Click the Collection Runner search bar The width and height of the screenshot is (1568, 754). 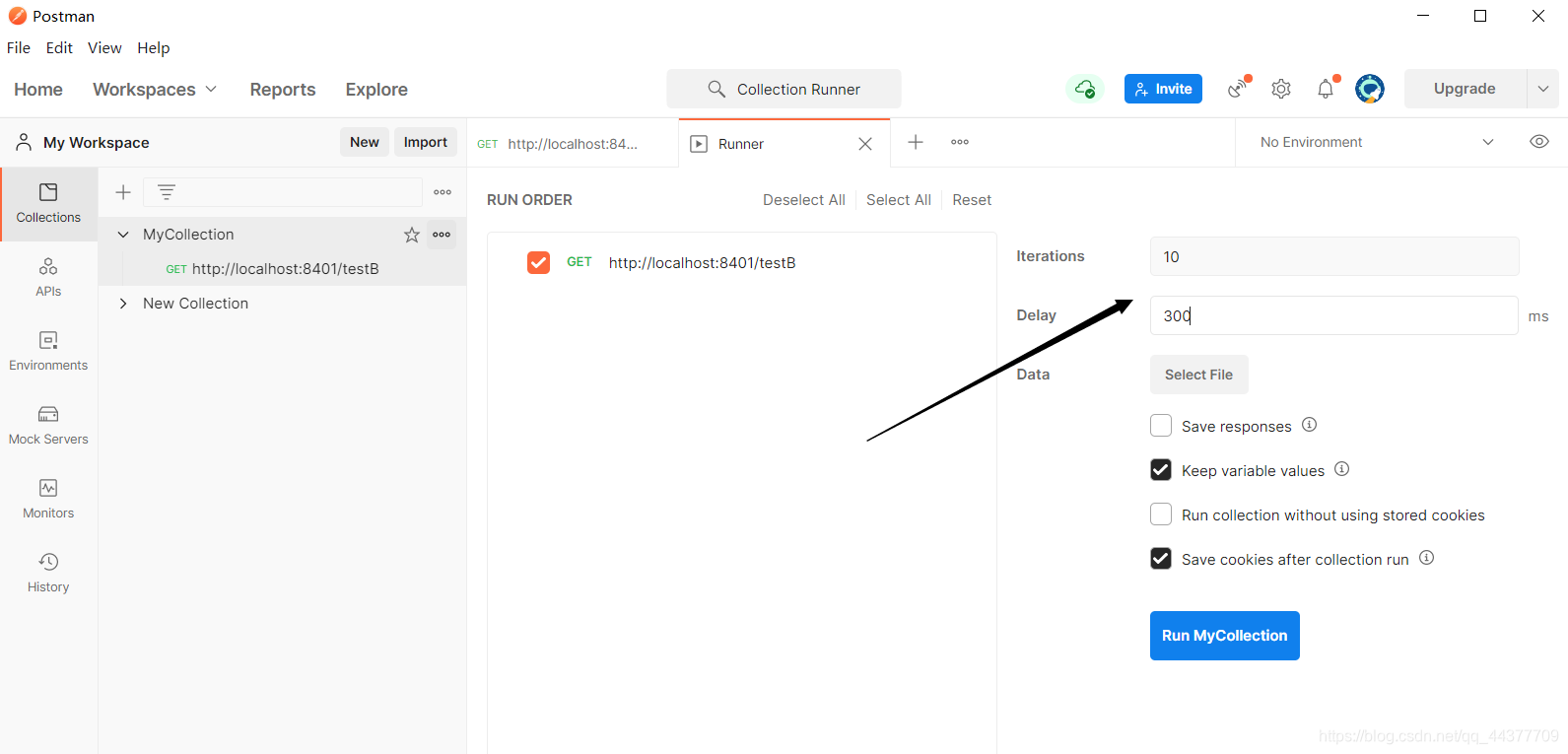pyautogui.click(x=784, y=89)
